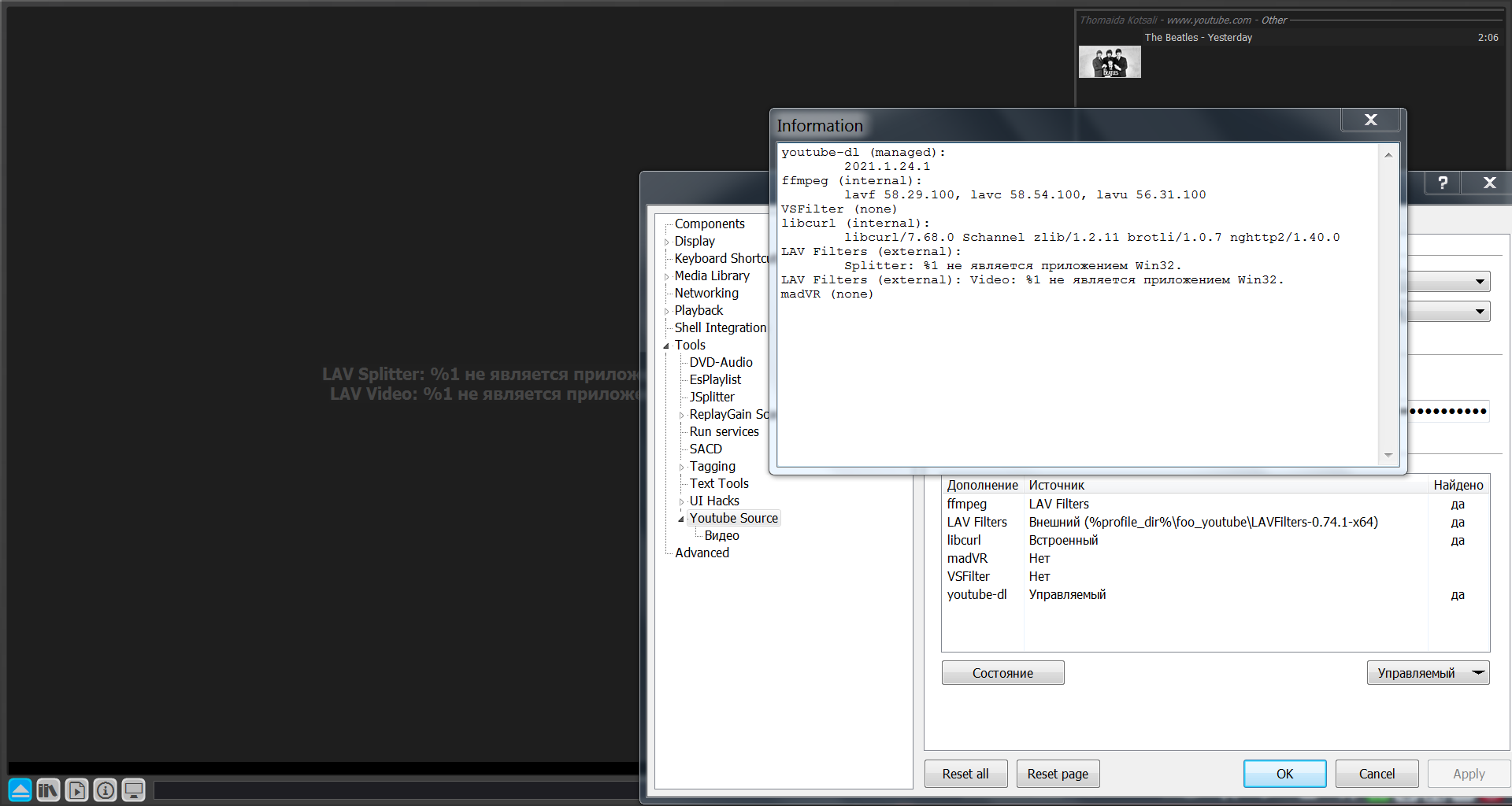
Task: Click the eject icon in bottom toolbar
Action: tap(20, 789)
